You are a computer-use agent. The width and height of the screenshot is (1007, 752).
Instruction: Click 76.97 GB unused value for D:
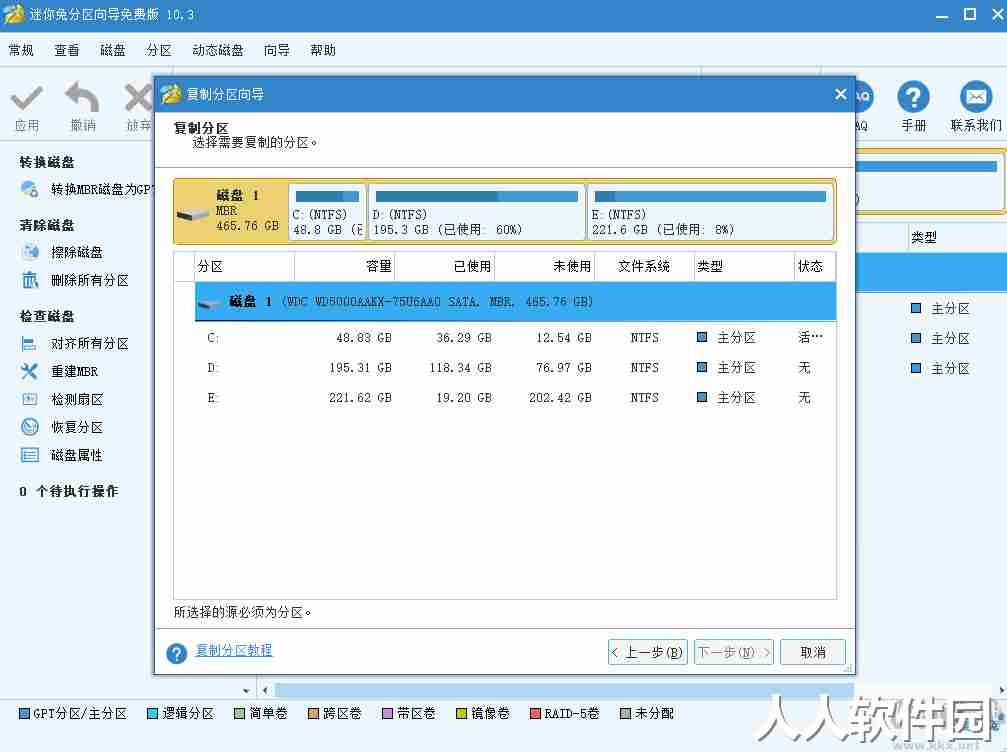point(563,367)
